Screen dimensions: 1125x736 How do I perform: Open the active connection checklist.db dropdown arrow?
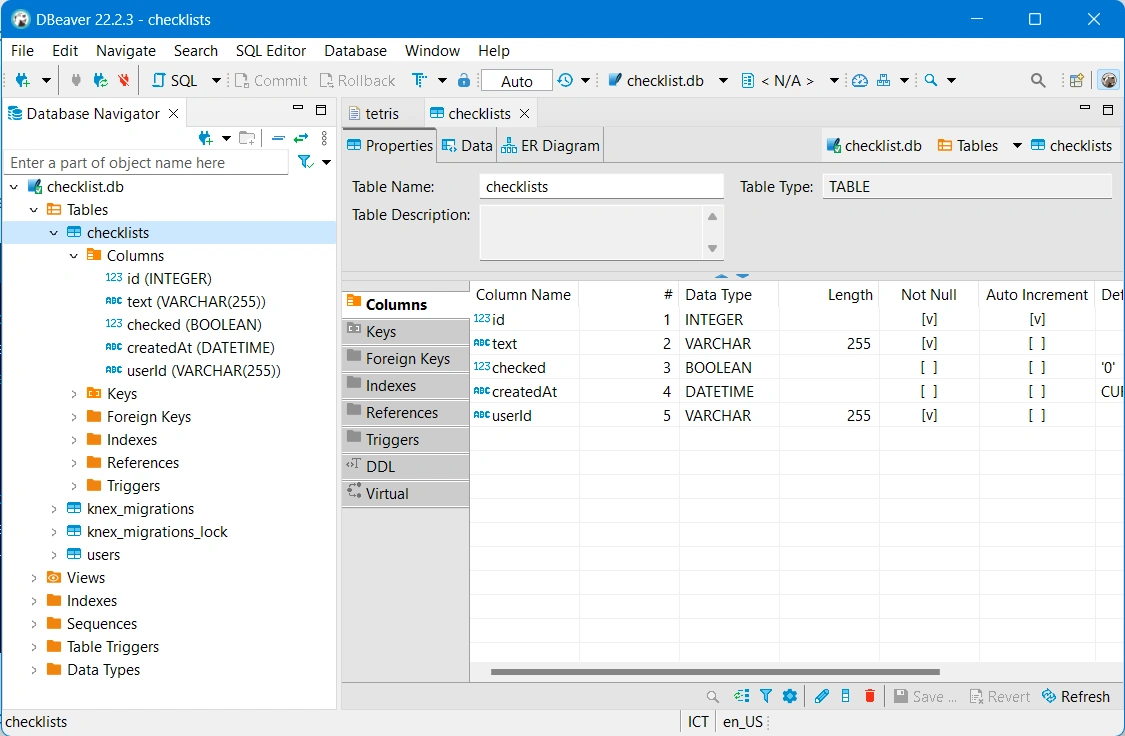pos(723,80)
